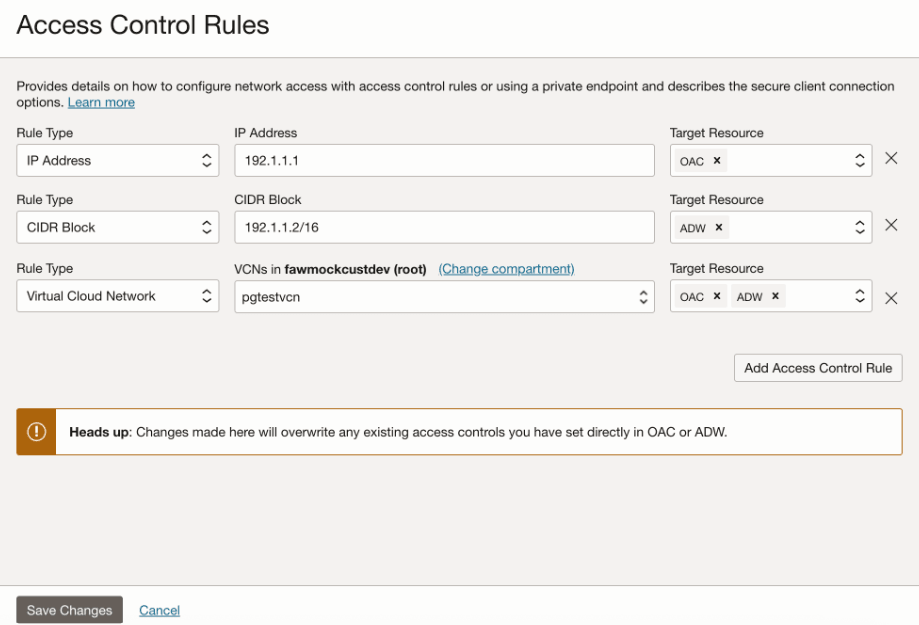Delete the CIDR Block rule using its X icon
The width and height of the screenshot is (919, 625).
point(891,226)
